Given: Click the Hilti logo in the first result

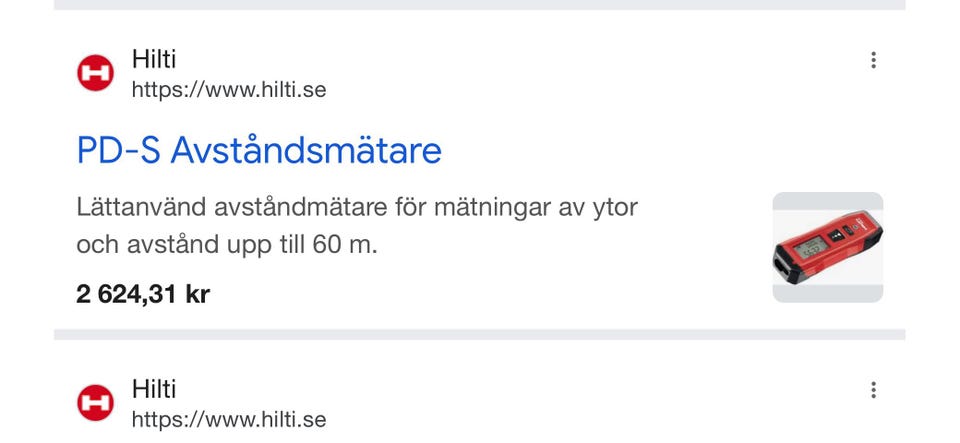Looking at the screenshot, I should click(x=96, y=74).
